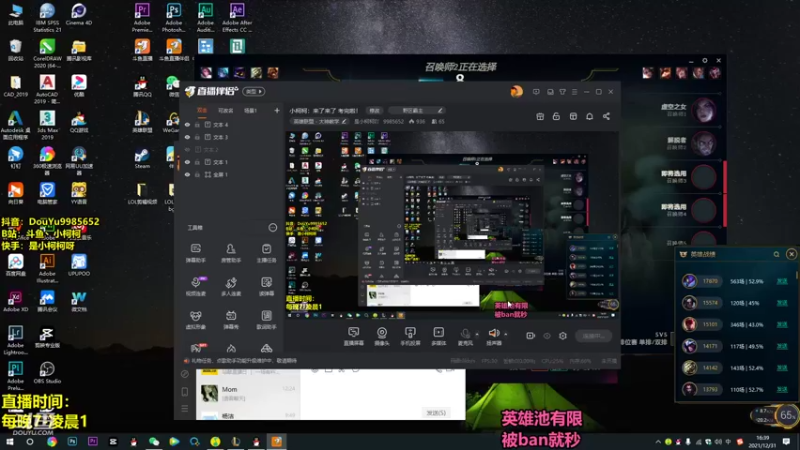Image resolution: width=800 pixels, height=450 pixels.
Task: Open the gift box icon in header
Action: point(540,116)
